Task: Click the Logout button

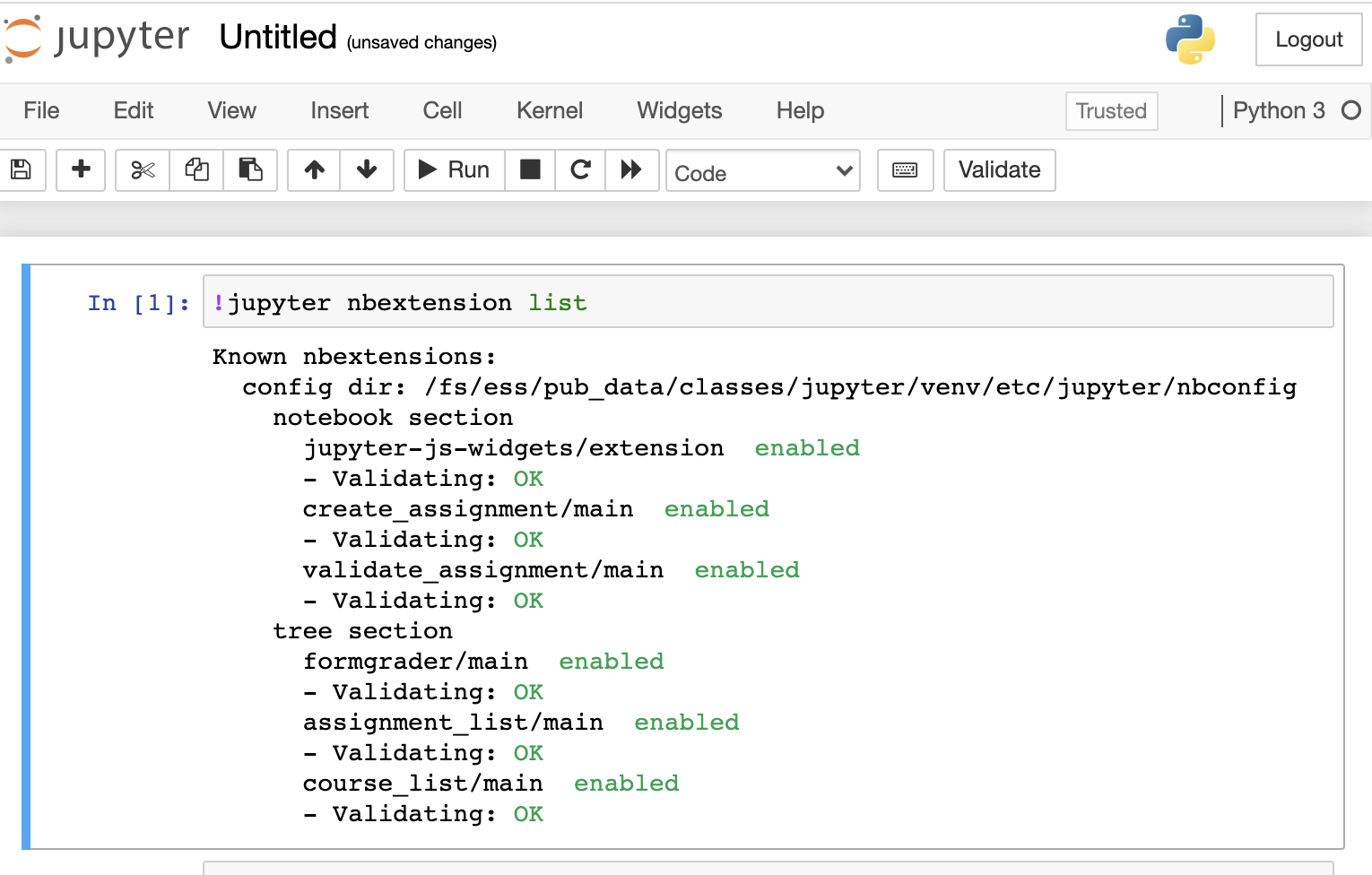Action: click(x=1308, y=39)
